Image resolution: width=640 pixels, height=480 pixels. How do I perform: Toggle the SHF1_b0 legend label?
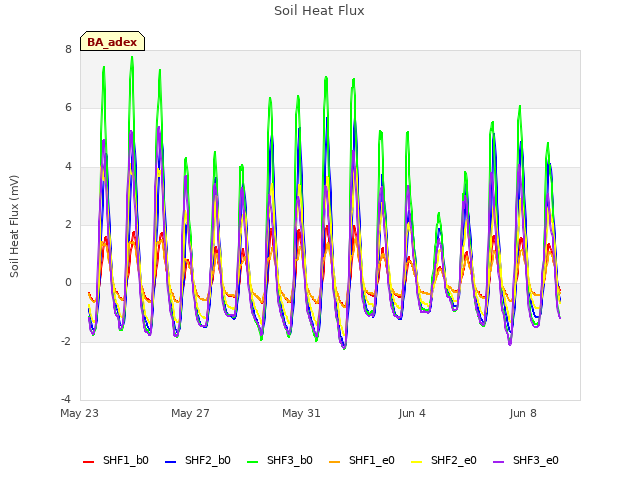126,460
